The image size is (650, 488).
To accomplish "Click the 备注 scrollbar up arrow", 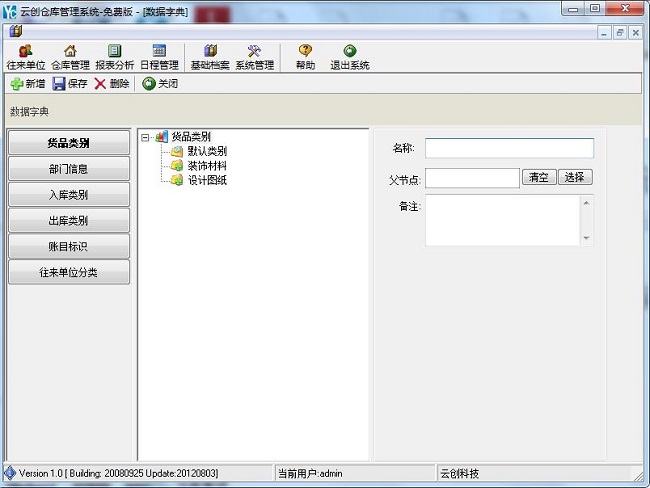I will (586, 203).
